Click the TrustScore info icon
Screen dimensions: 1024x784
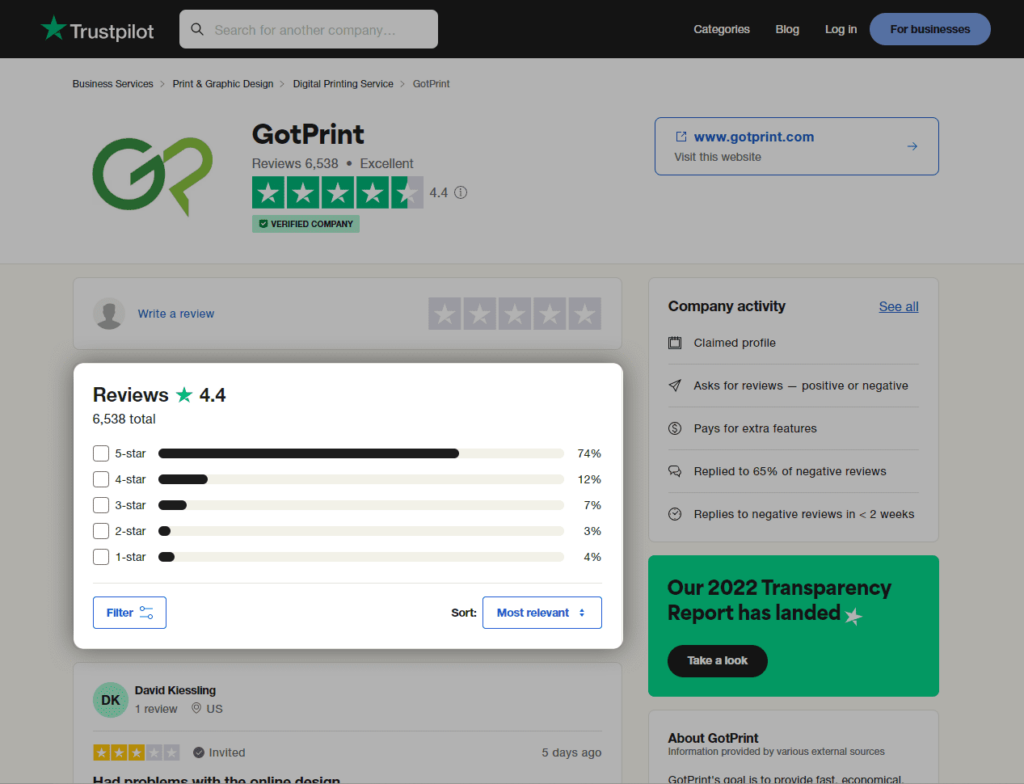[461, 193]
